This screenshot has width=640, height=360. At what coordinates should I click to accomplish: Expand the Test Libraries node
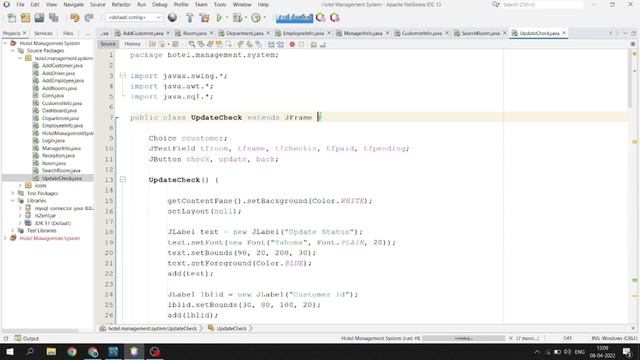(x=13, y=231)
